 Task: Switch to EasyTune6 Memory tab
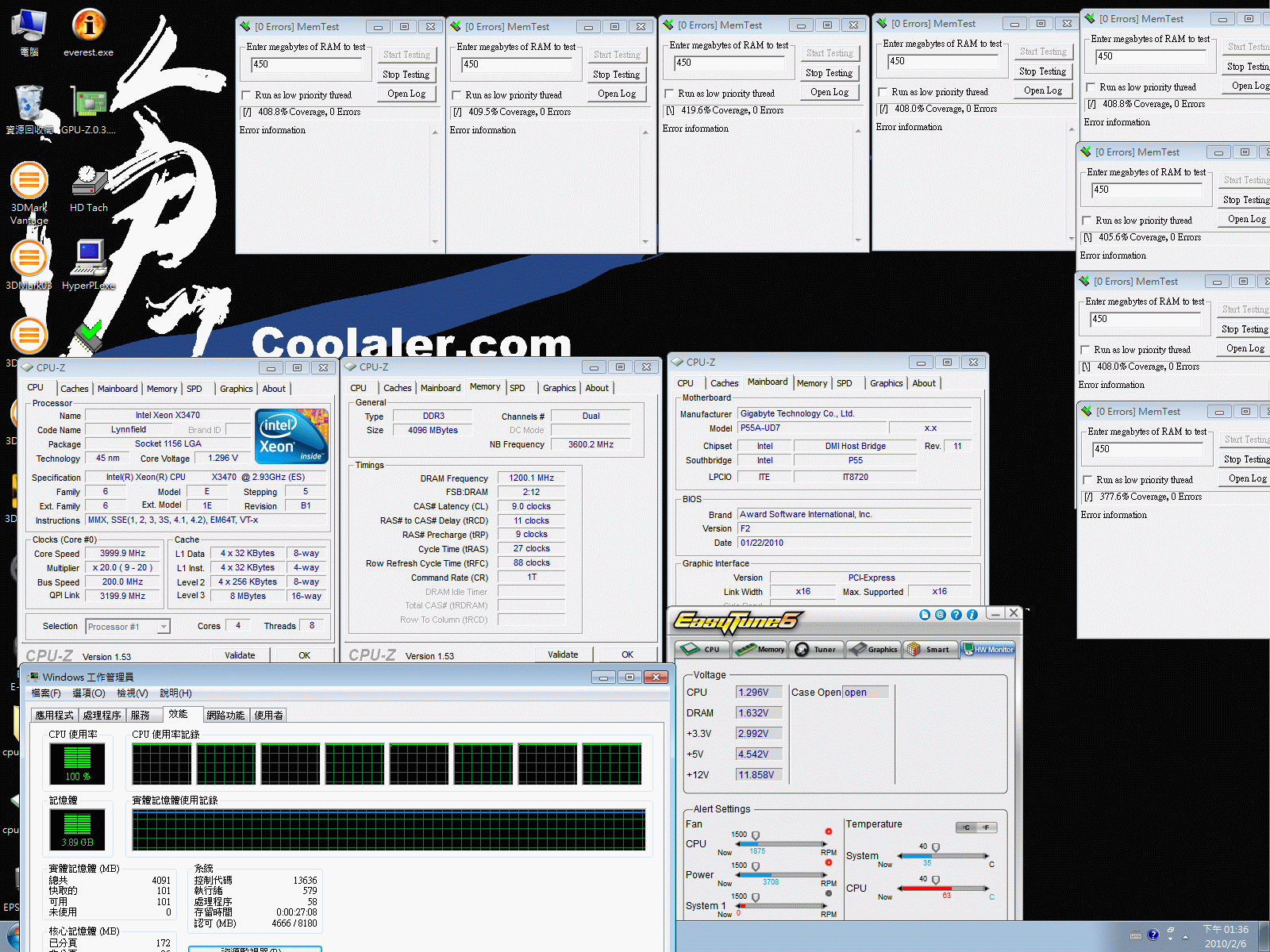[x=760, y=650]
